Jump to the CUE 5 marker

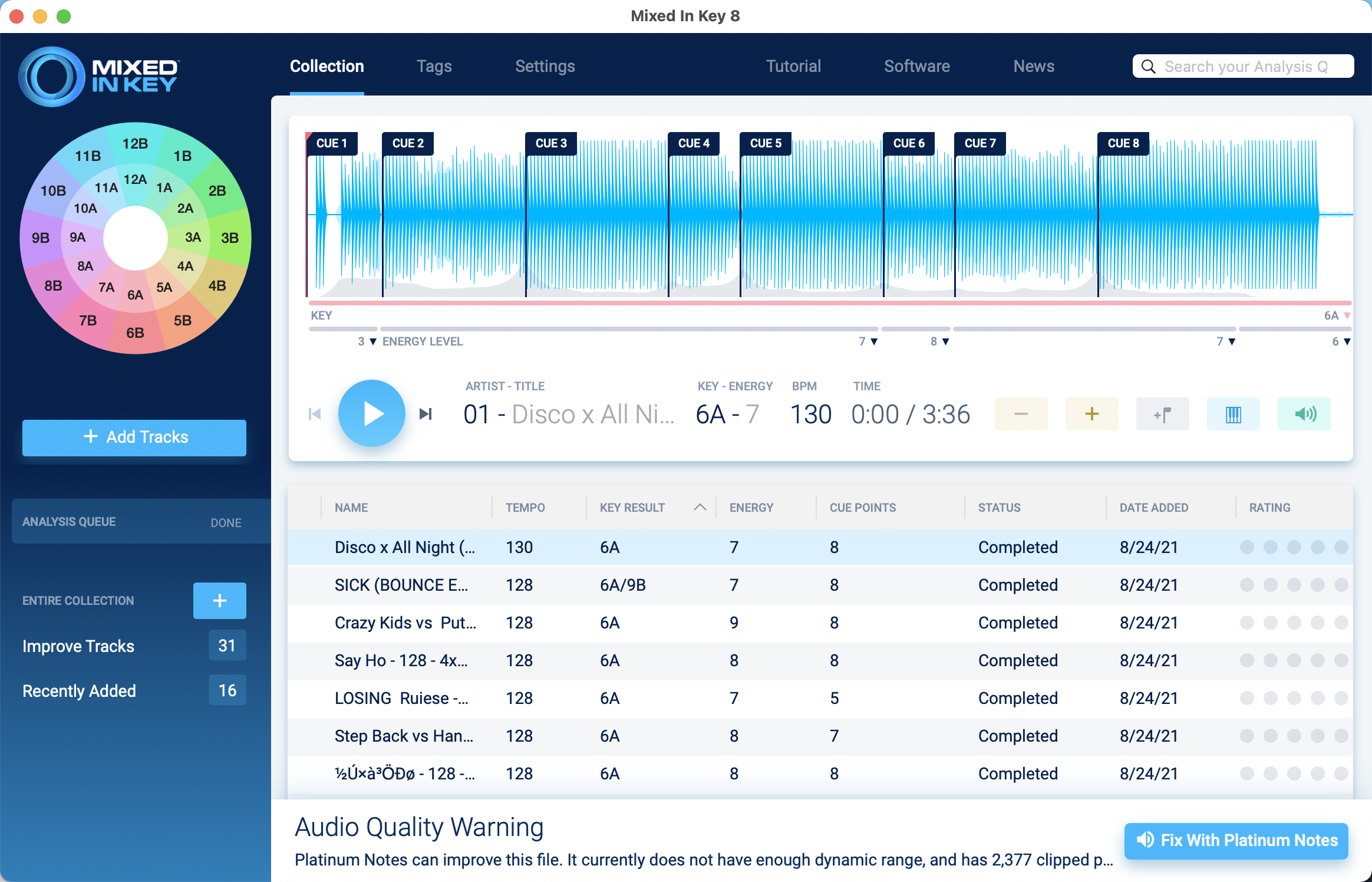click(x=765, y=143)
